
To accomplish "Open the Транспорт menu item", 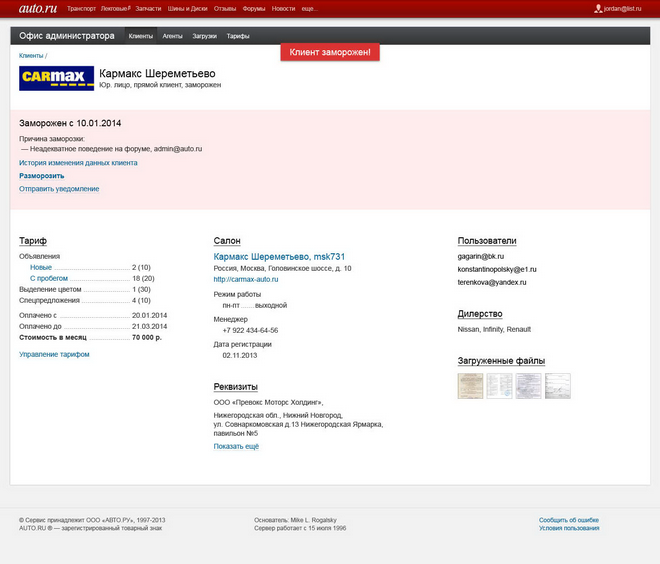I will [x=81, y=9].
